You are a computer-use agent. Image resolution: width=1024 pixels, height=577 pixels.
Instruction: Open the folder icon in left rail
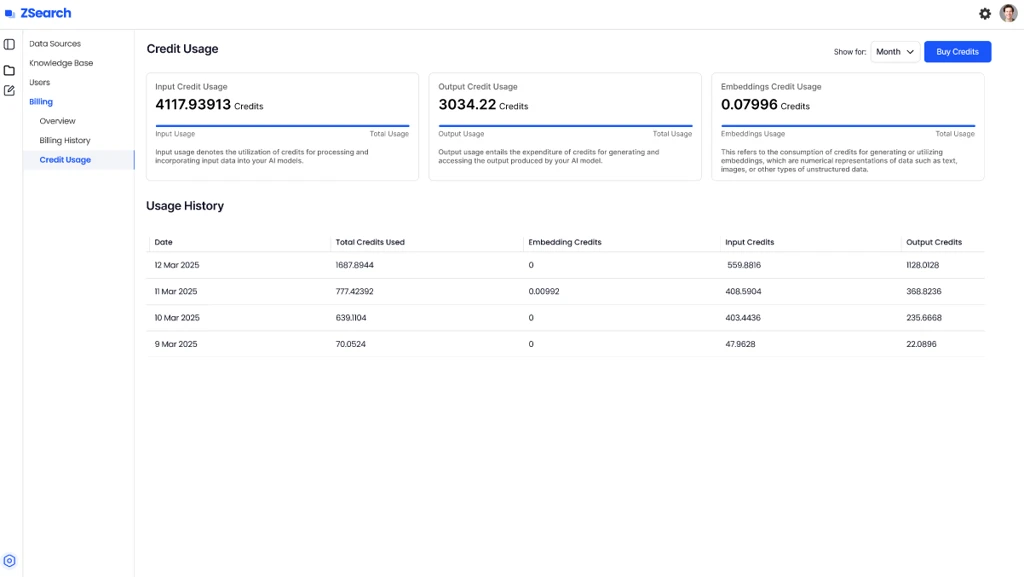tap(9, 70)
